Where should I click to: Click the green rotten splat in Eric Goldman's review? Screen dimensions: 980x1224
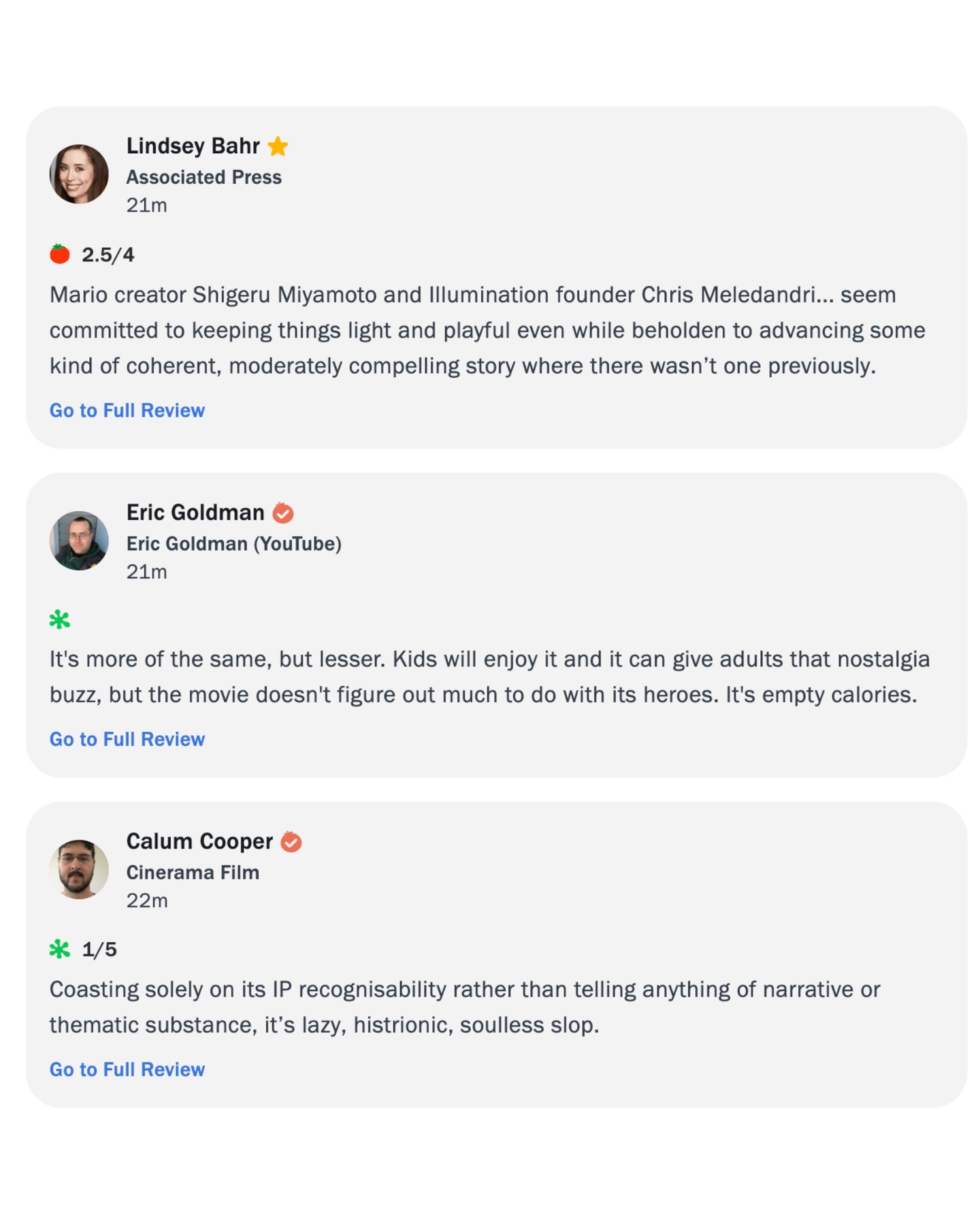coord(60,619)
